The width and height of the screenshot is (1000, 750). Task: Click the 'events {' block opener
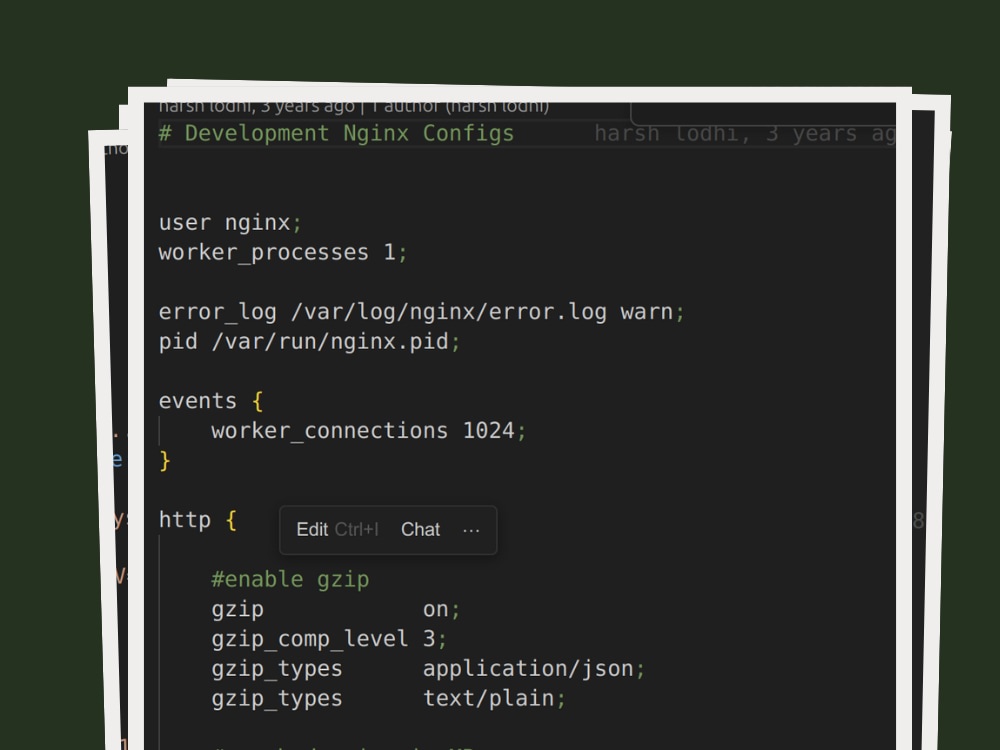click(210, 401)
